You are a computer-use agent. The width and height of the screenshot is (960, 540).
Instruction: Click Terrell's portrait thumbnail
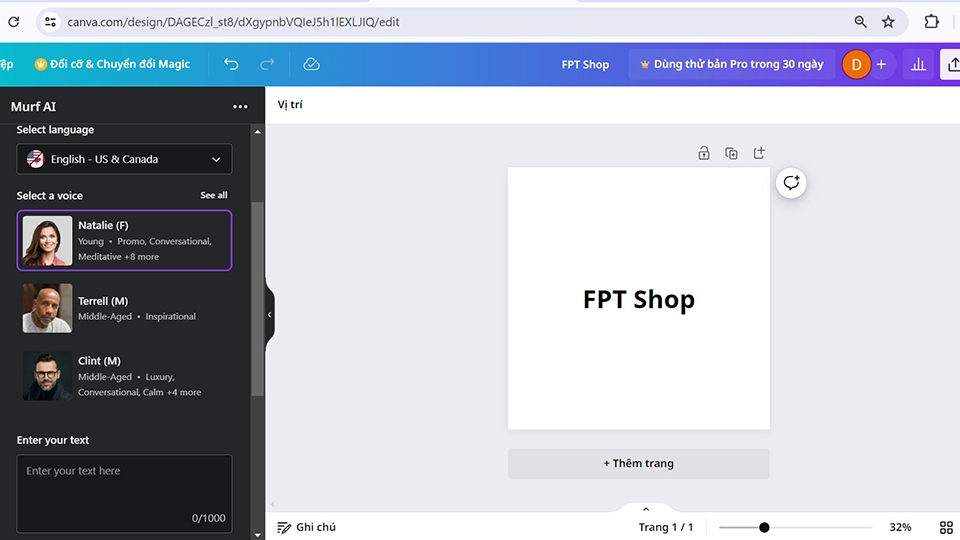(x=47, y=308)
